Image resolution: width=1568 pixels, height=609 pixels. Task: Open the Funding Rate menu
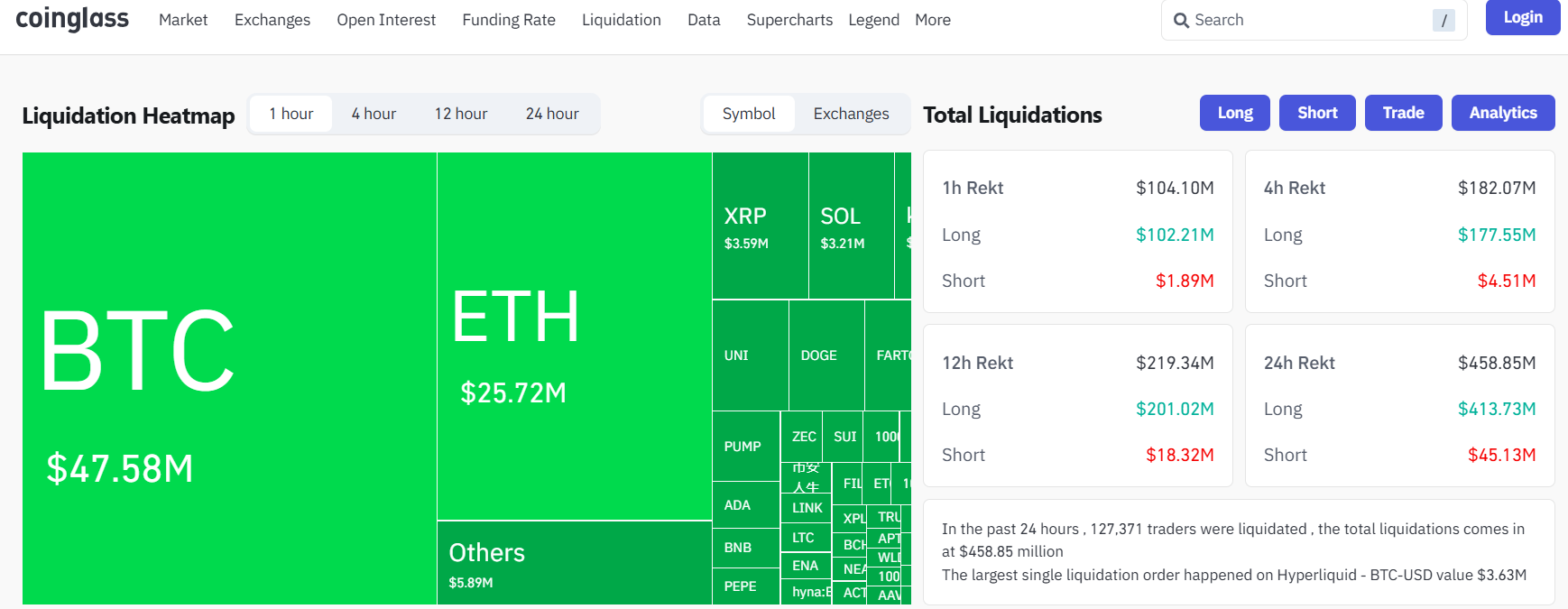coord(509,20)
